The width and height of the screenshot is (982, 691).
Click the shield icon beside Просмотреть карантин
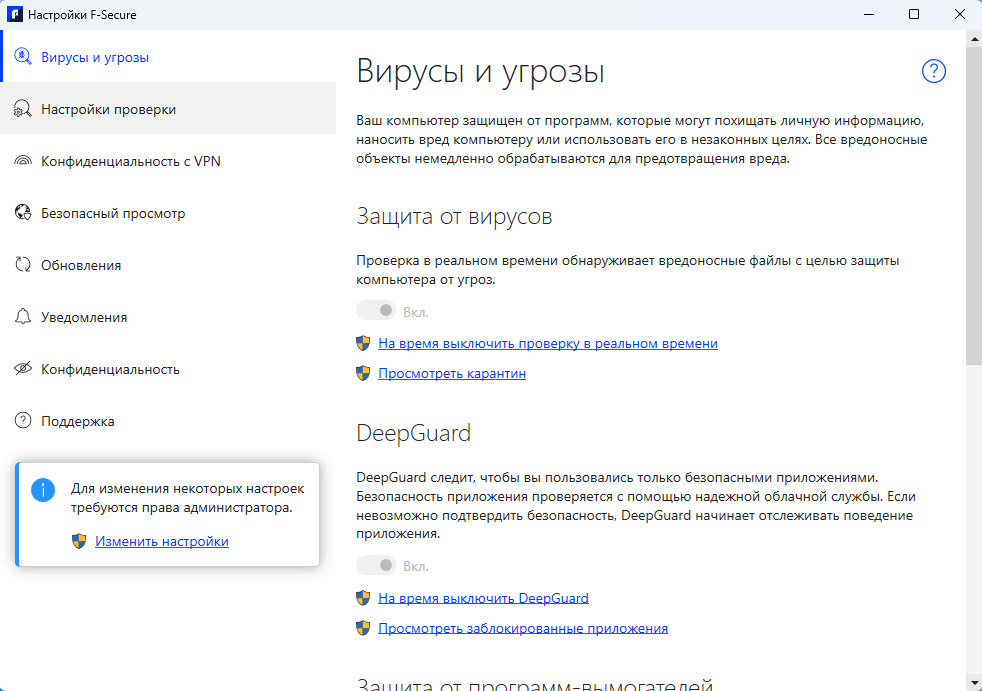363,373
